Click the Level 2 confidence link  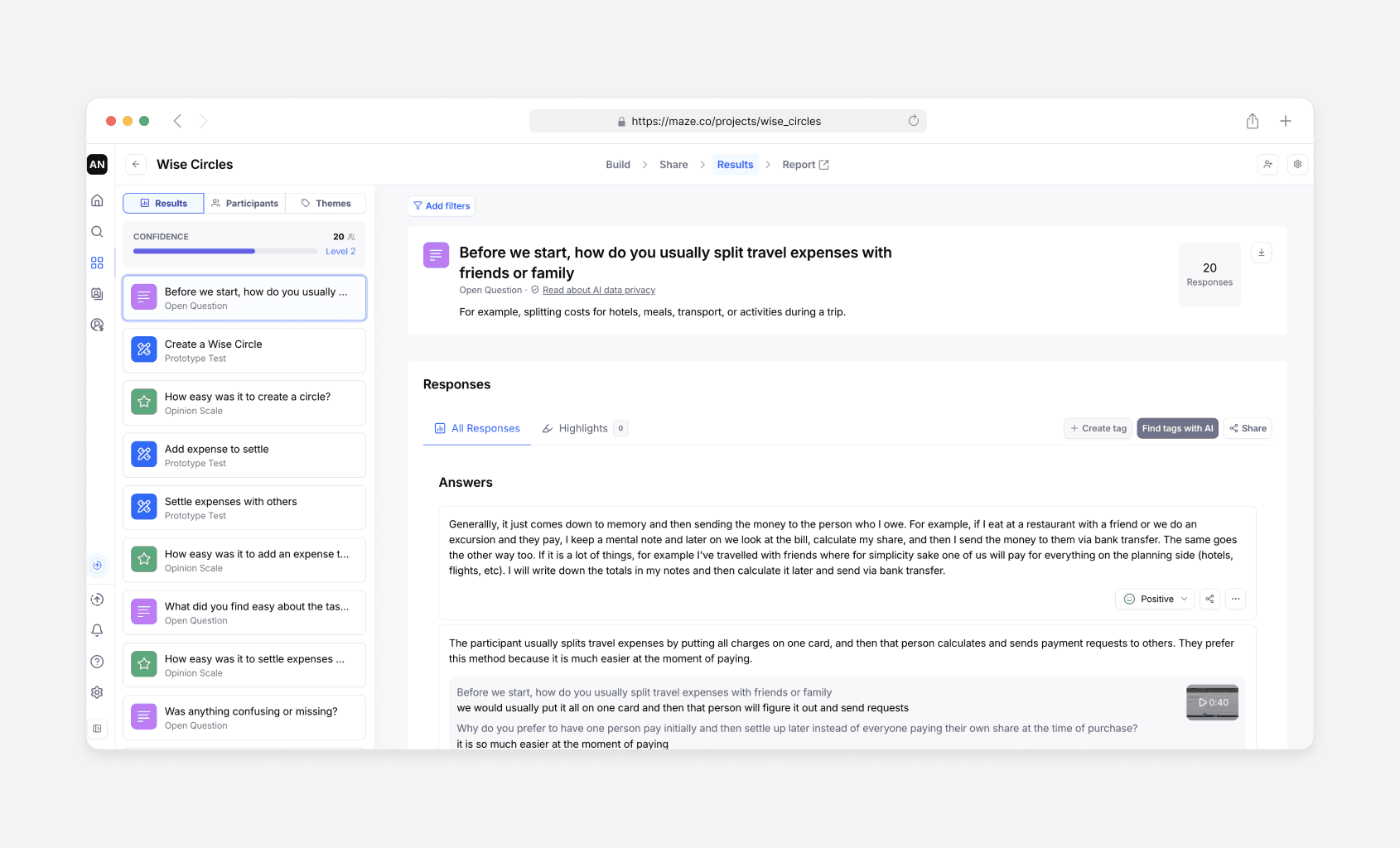[340, 252]
